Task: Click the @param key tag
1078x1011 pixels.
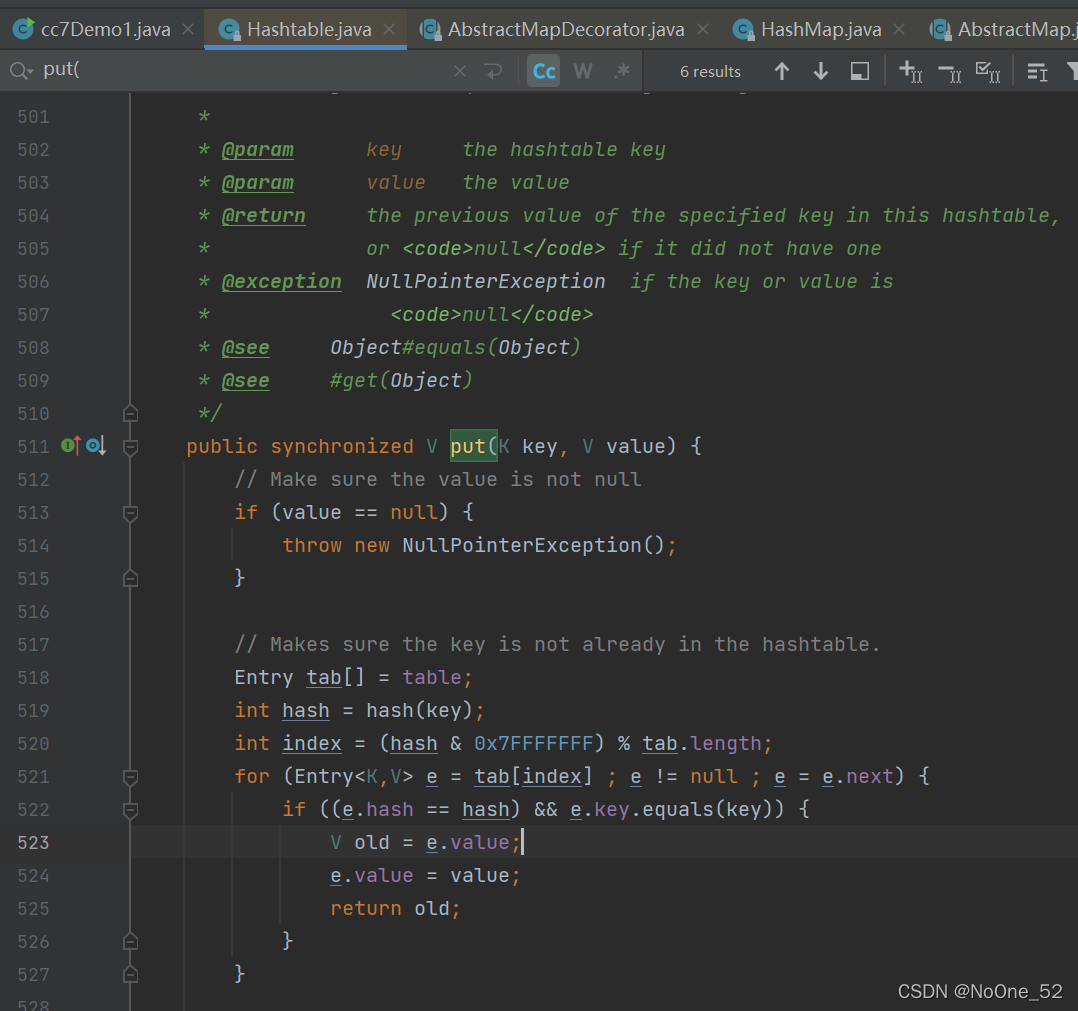Action: pos(258,150)
